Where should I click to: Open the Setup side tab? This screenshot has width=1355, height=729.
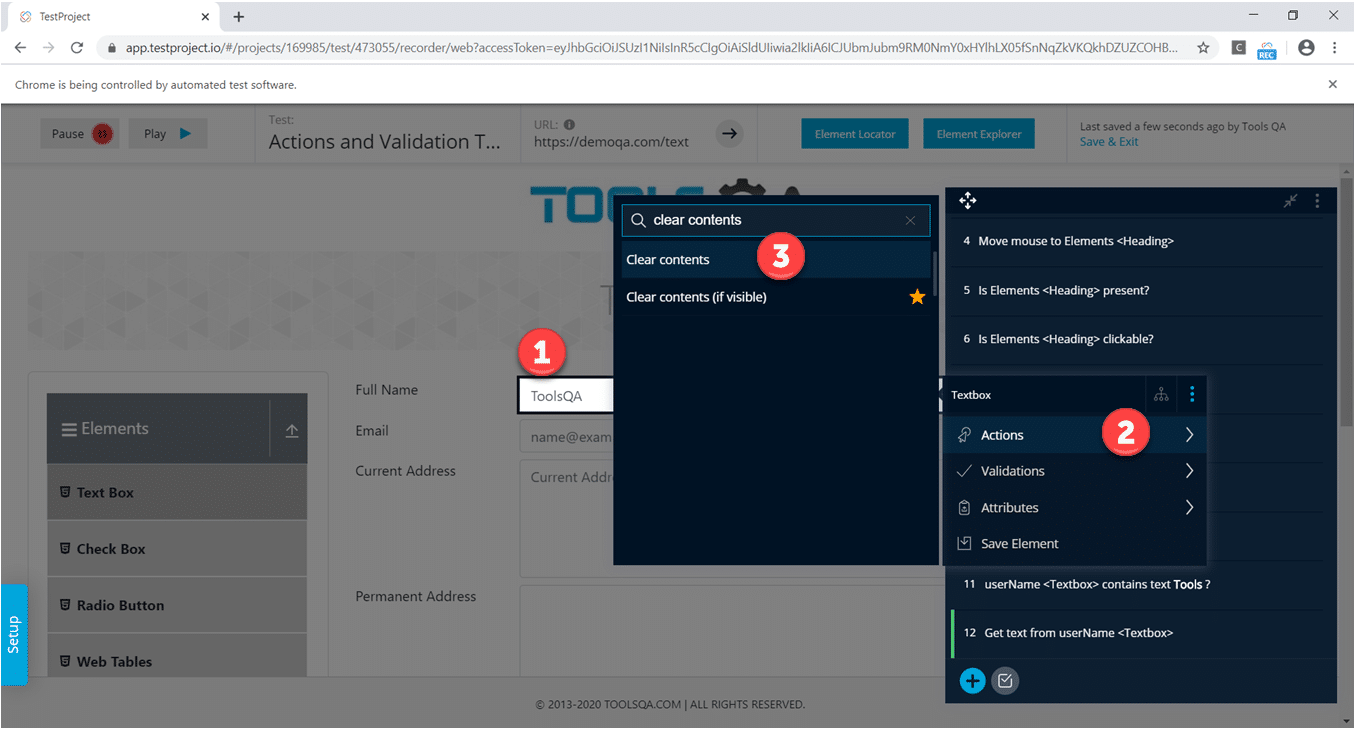click(14, 634)
